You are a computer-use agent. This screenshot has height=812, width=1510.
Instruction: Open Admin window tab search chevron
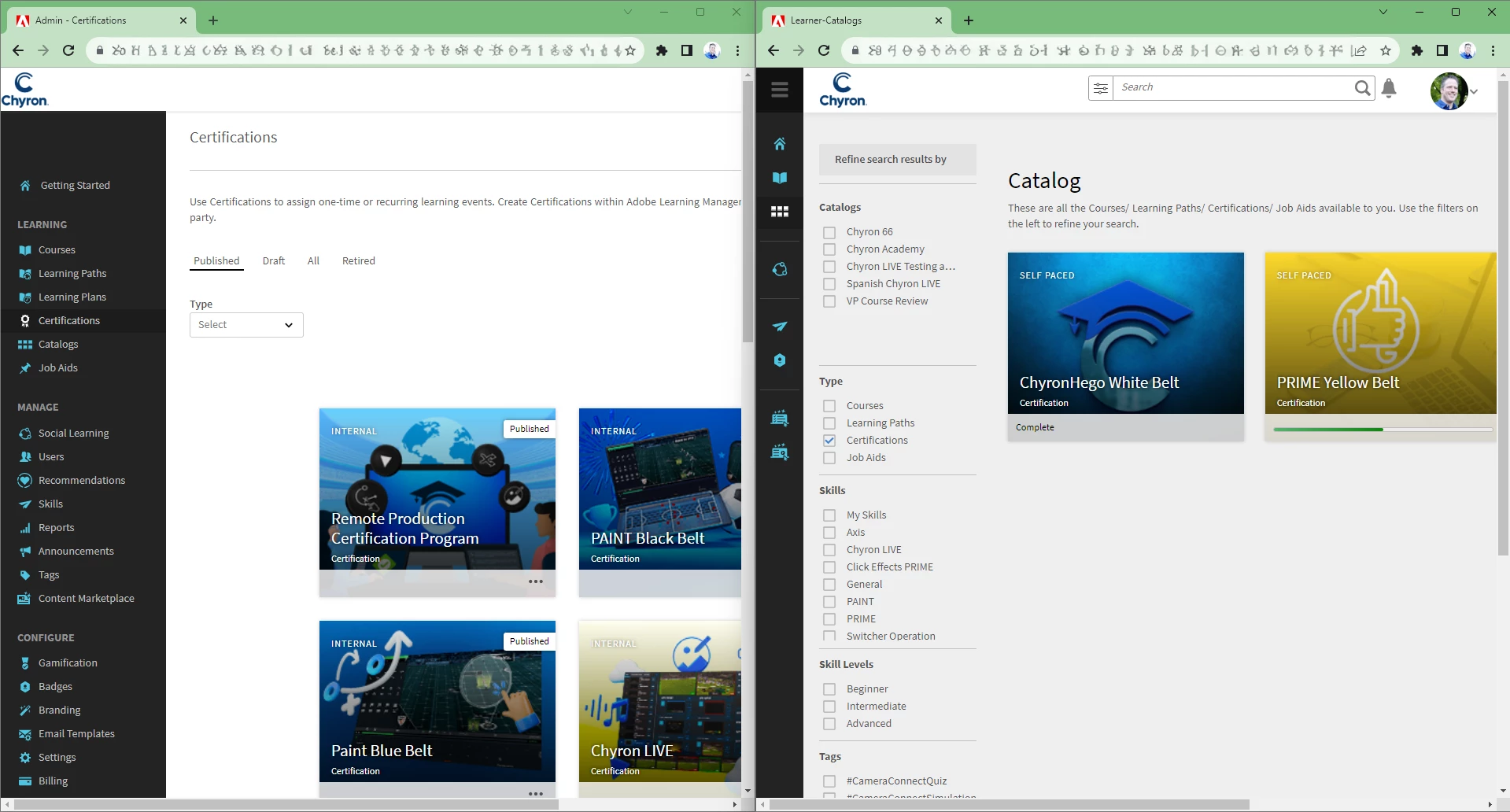pyautogui.click(x=627, y=12)
